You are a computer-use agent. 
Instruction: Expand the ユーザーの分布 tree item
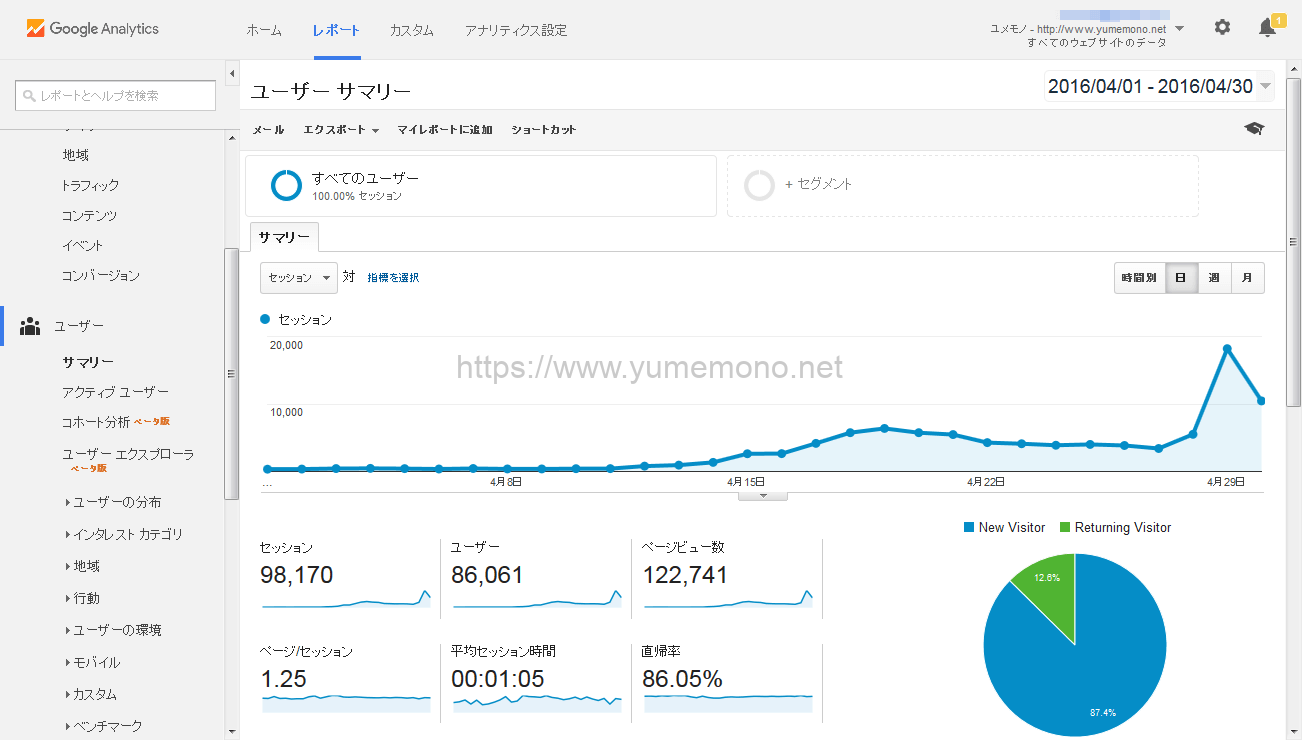click(68, 502)
